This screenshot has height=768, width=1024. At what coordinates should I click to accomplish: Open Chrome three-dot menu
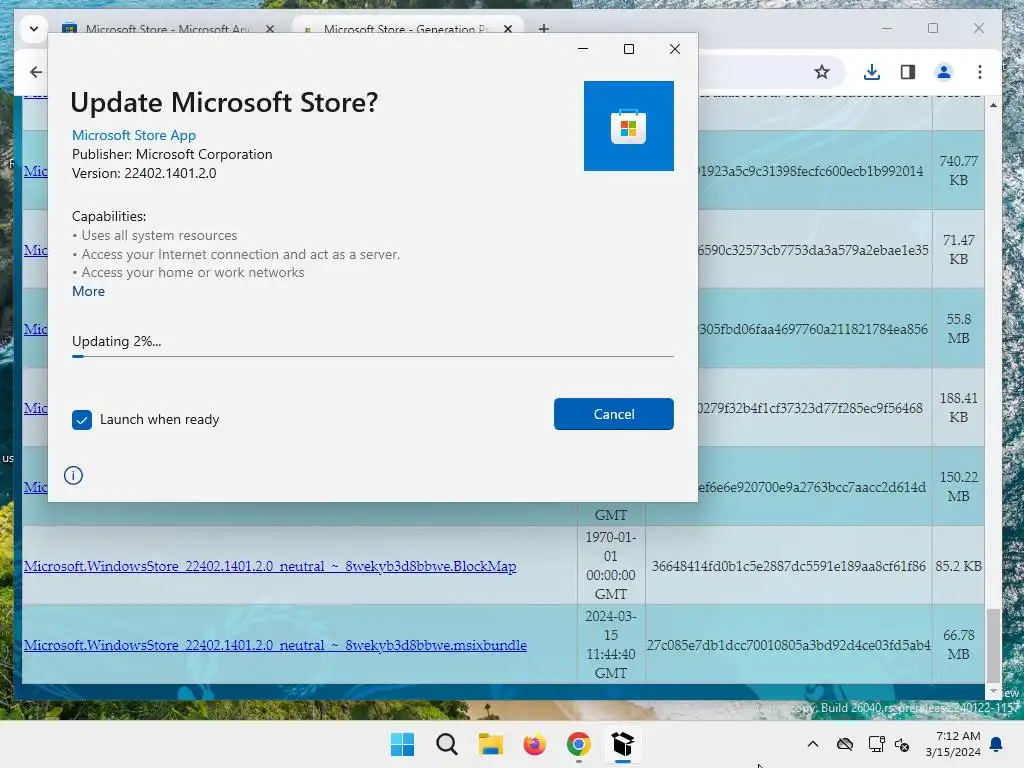coord(980,72)
